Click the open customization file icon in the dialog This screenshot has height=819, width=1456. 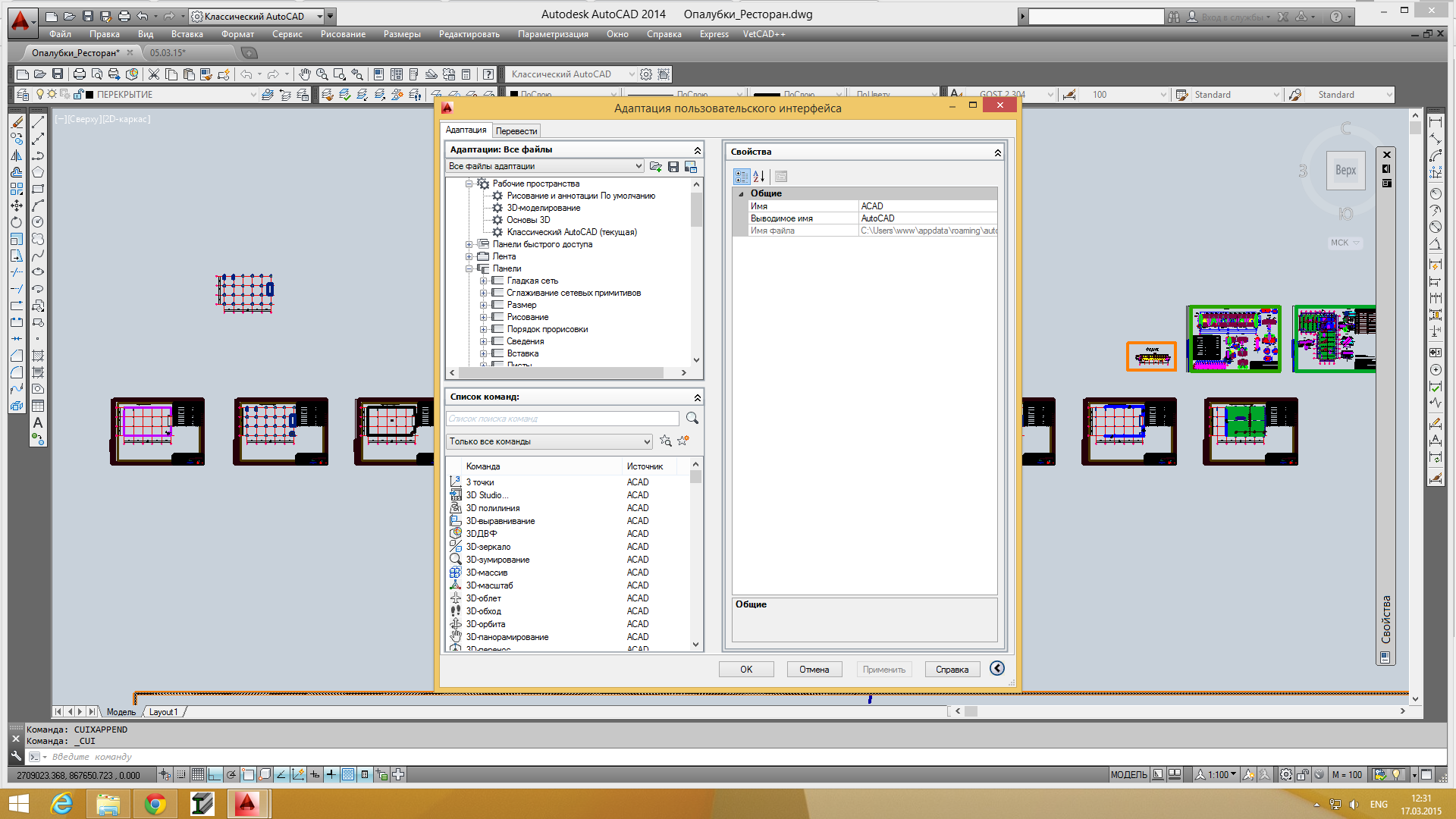point(656,167)
